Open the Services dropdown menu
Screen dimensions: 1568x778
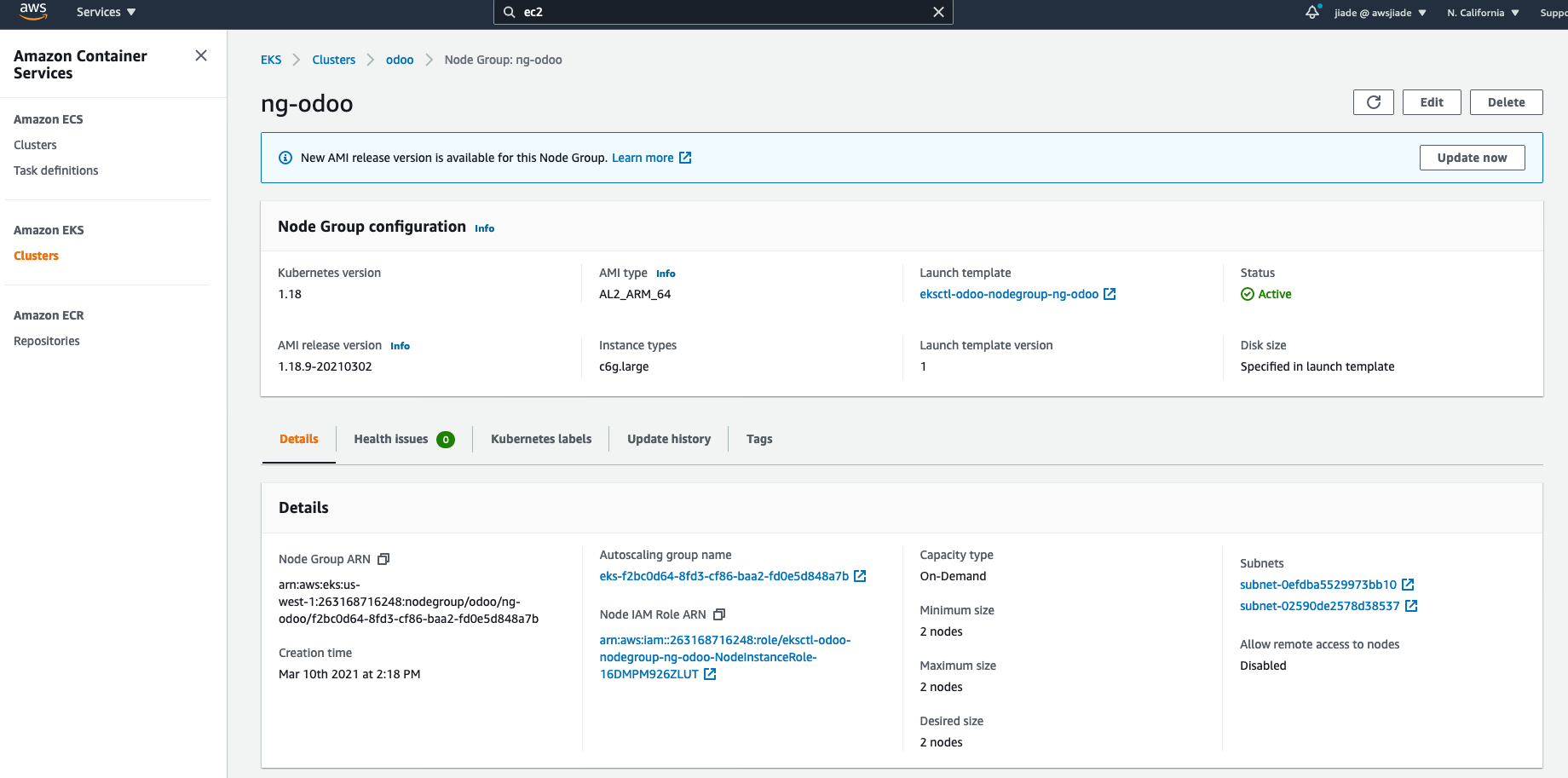pos(106,12)
